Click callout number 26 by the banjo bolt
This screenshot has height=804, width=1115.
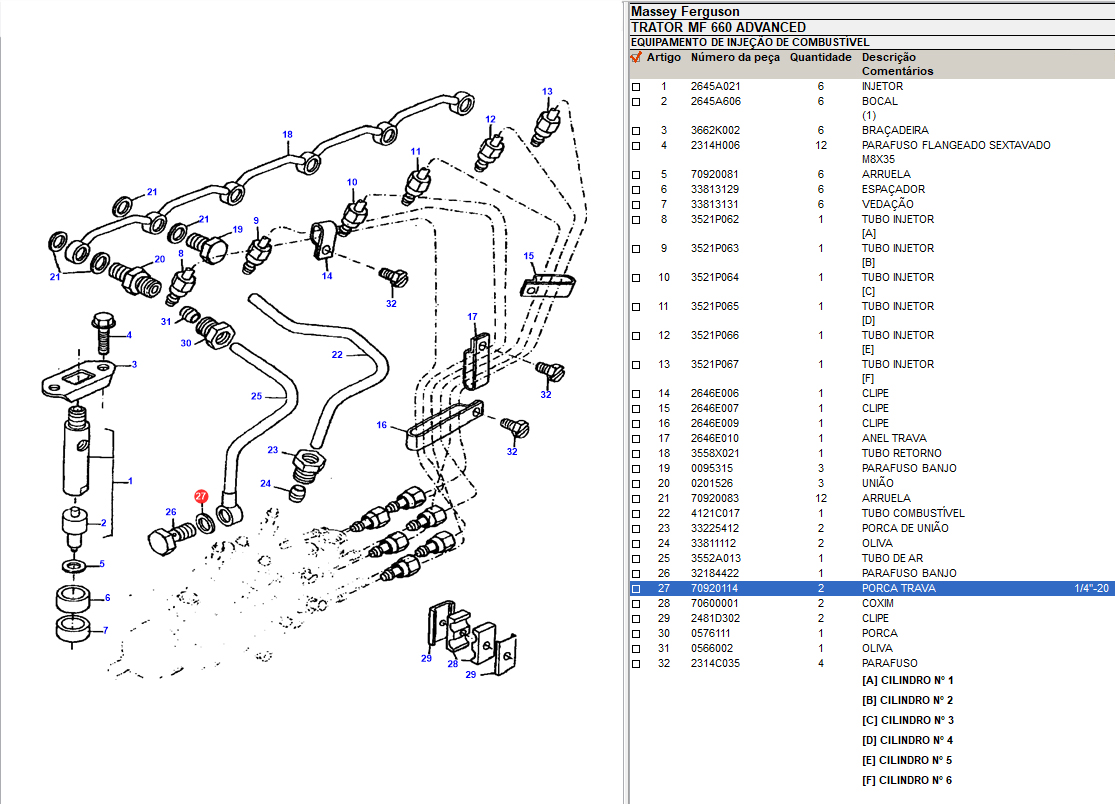[171, 512]
